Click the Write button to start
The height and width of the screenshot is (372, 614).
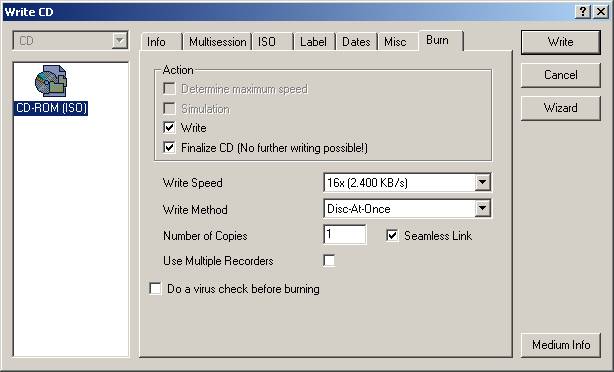click(x=560, y=42)
